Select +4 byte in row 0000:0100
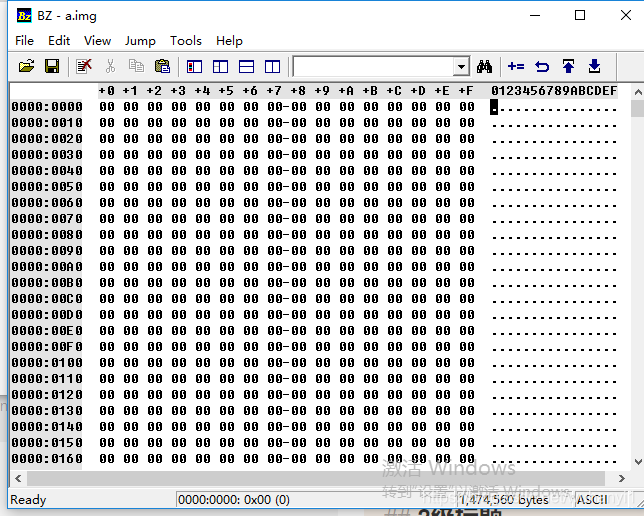644x516 pixels. point(203,363)
